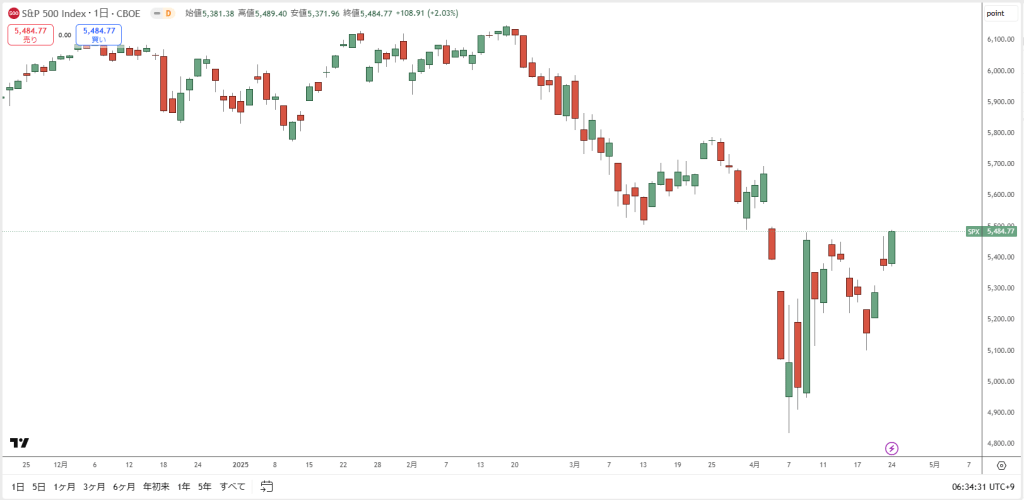Click the TradingView logo on chart
The width and height of the screenshot is (1024, 500).
pyautogui.click(x=20, y=443)
